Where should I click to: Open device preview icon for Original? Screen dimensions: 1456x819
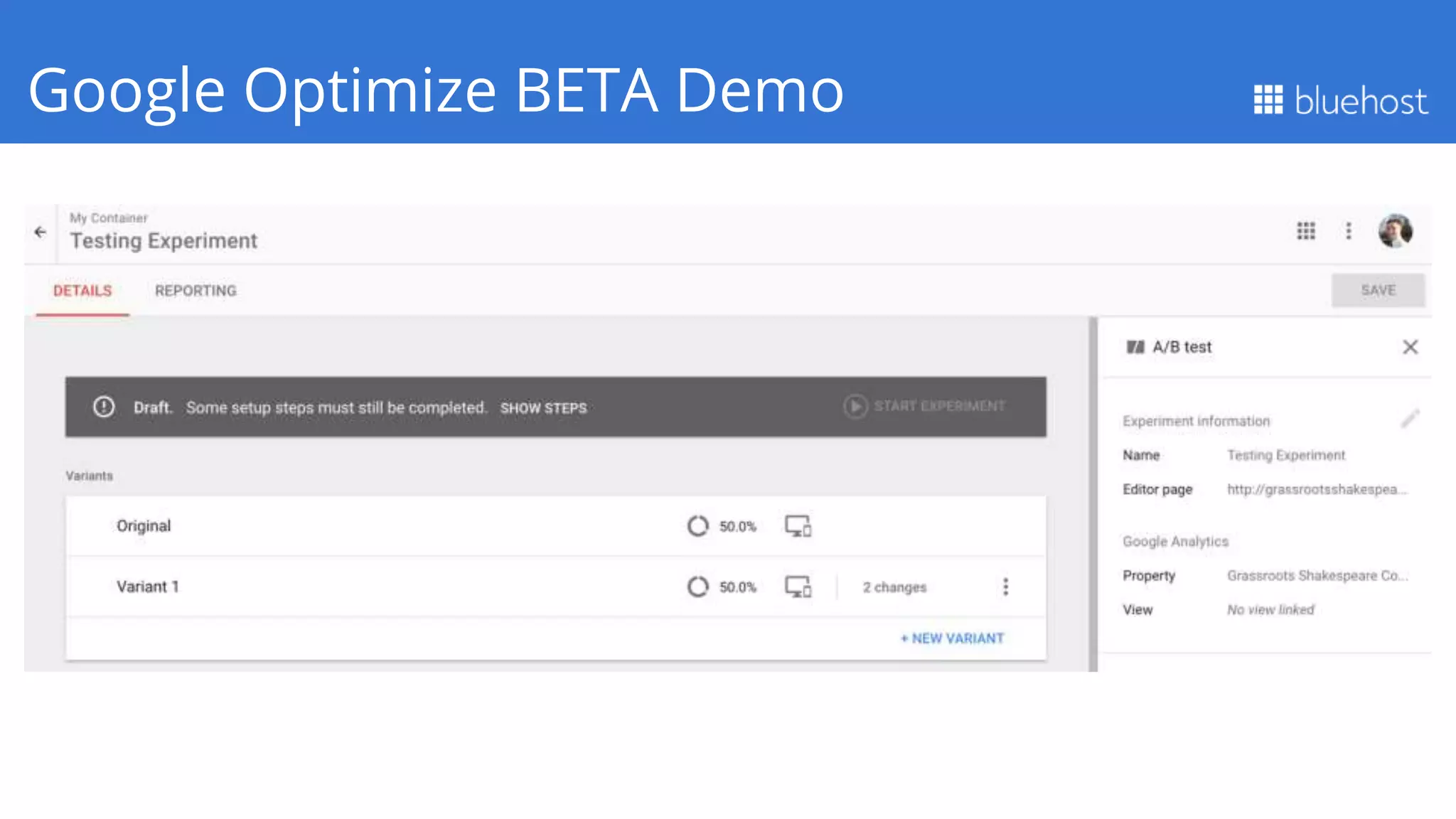tap(798, 526)
